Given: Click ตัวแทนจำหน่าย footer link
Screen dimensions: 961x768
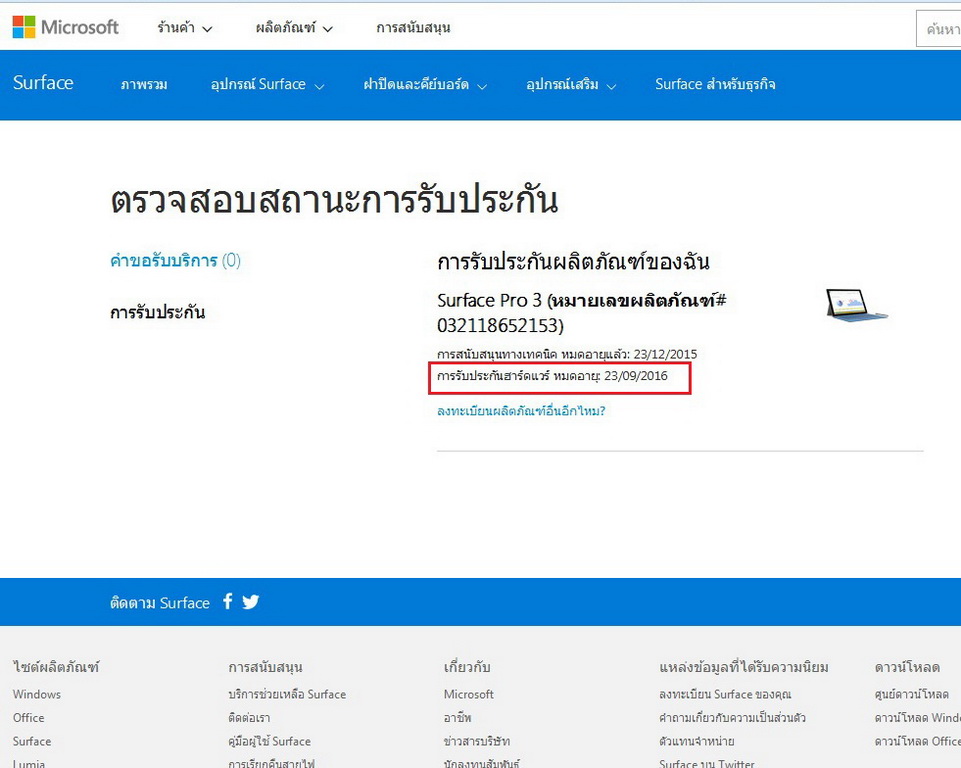Looking at the screenshot, I should click(696, 742).
